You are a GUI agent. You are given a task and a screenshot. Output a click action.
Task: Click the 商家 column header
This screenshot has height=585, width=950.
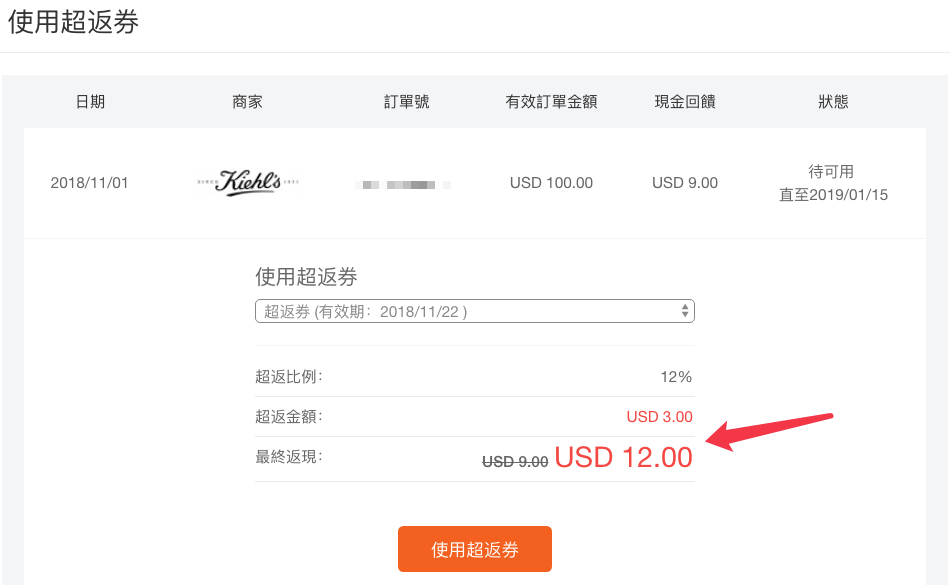pos(247,101)
